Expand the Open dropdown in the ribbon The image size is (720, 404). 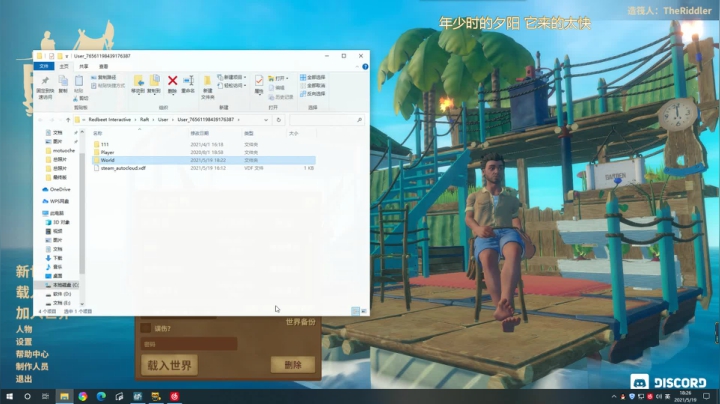(x=287, y=78)
